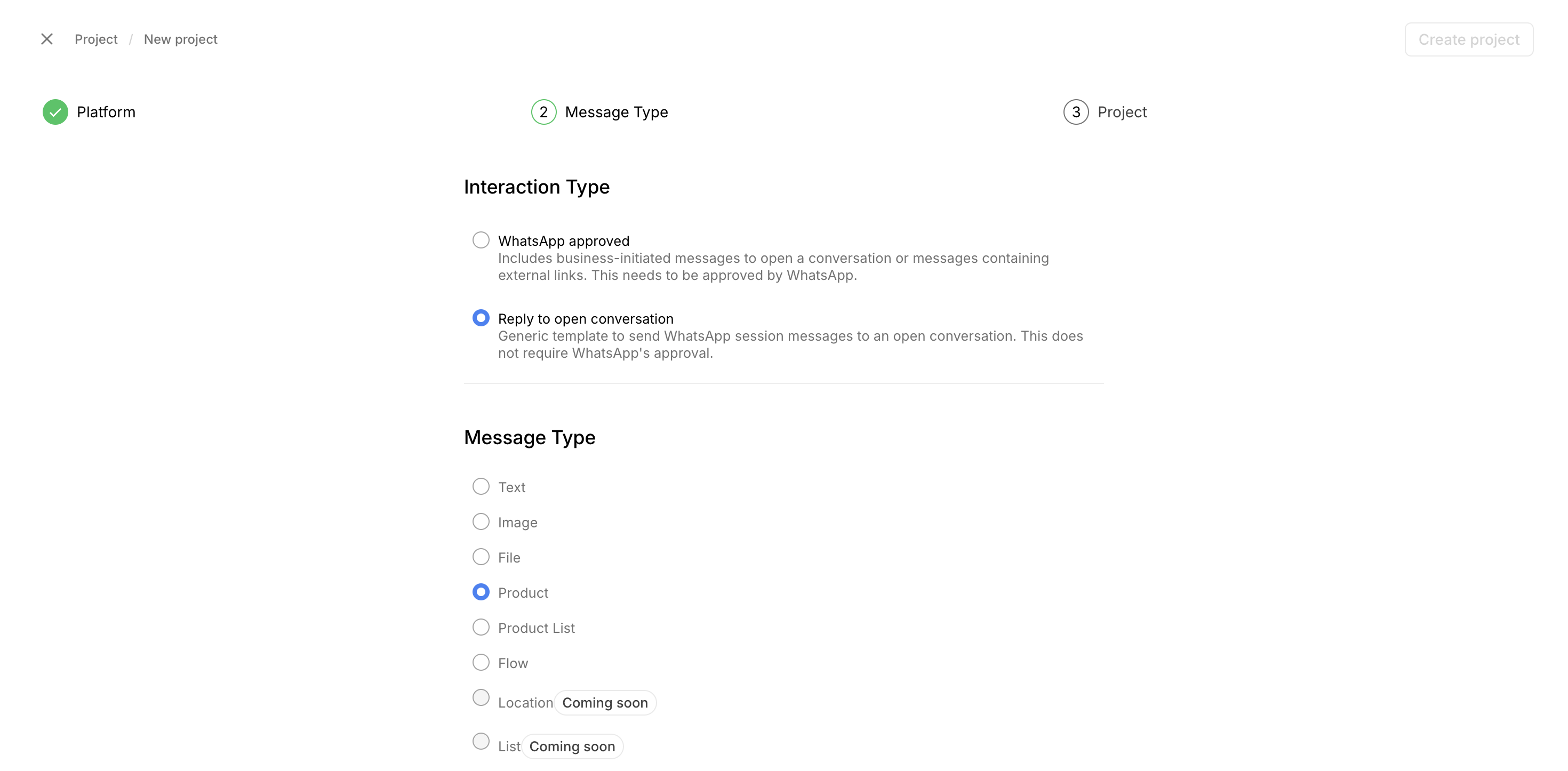This screenshot has width=1568, height=771.
Task: Click the New project breadcrumb
Action: (180, 39)
